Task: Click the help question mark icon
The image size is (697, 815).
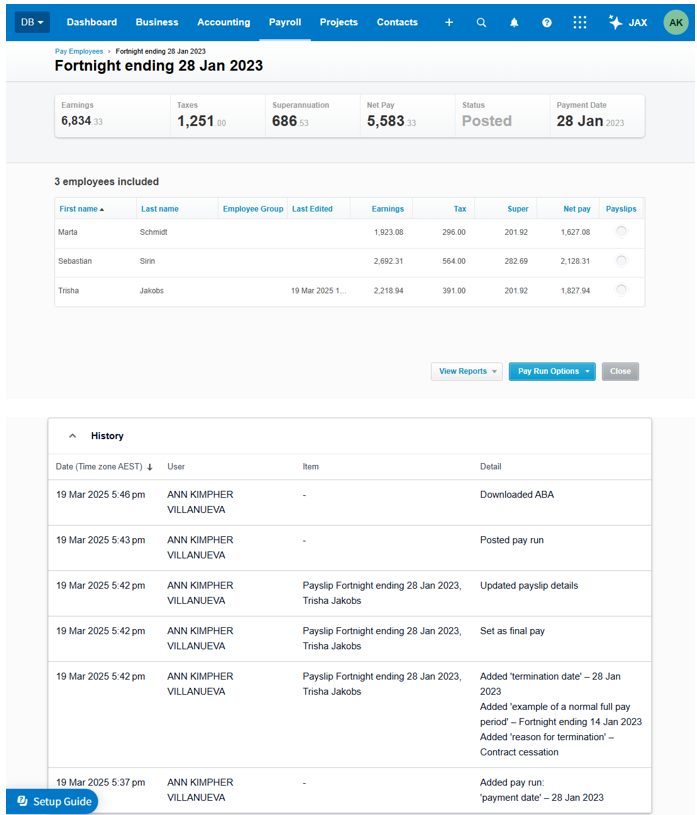Action: coord(547,22)
